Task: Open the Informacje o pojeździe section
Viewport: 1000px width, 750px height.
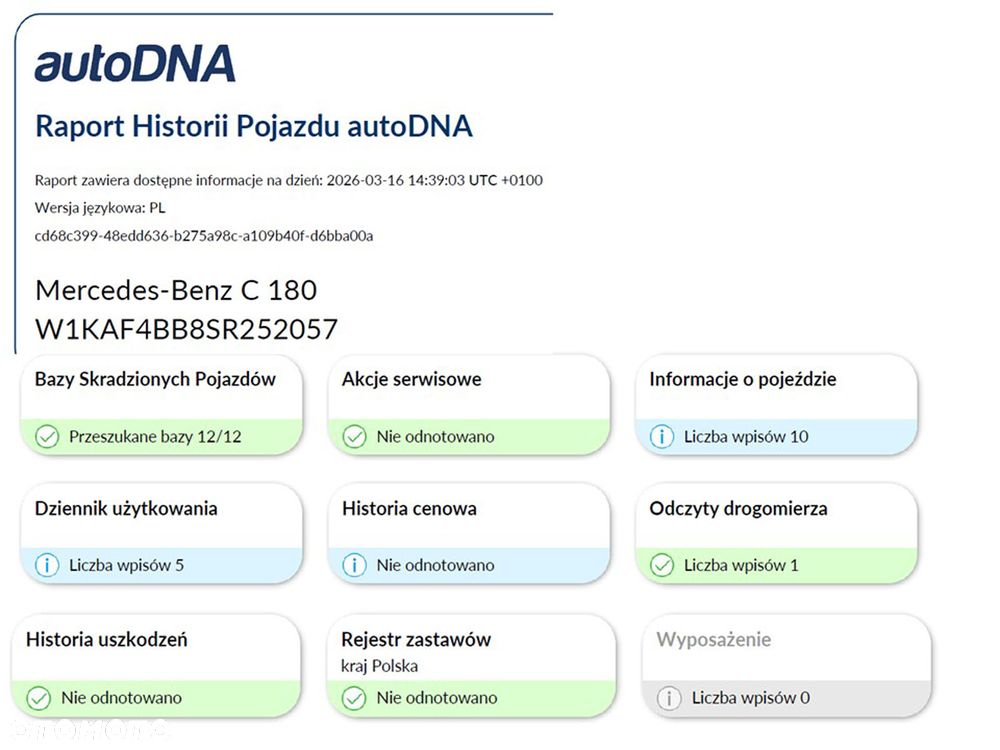Action: pyautogui.click(x=776, y=405)
